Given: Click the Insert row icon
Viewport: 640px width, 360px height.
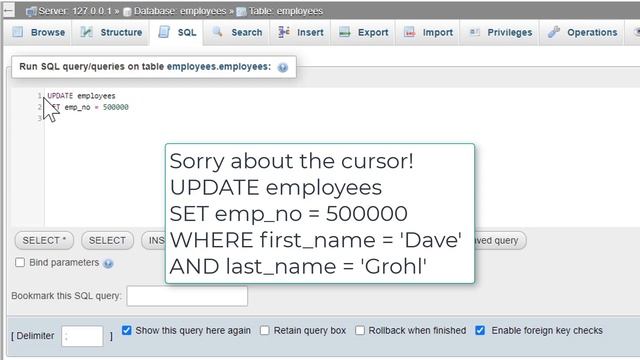Looking at the screenshot, I should click(x=284, y=32).
